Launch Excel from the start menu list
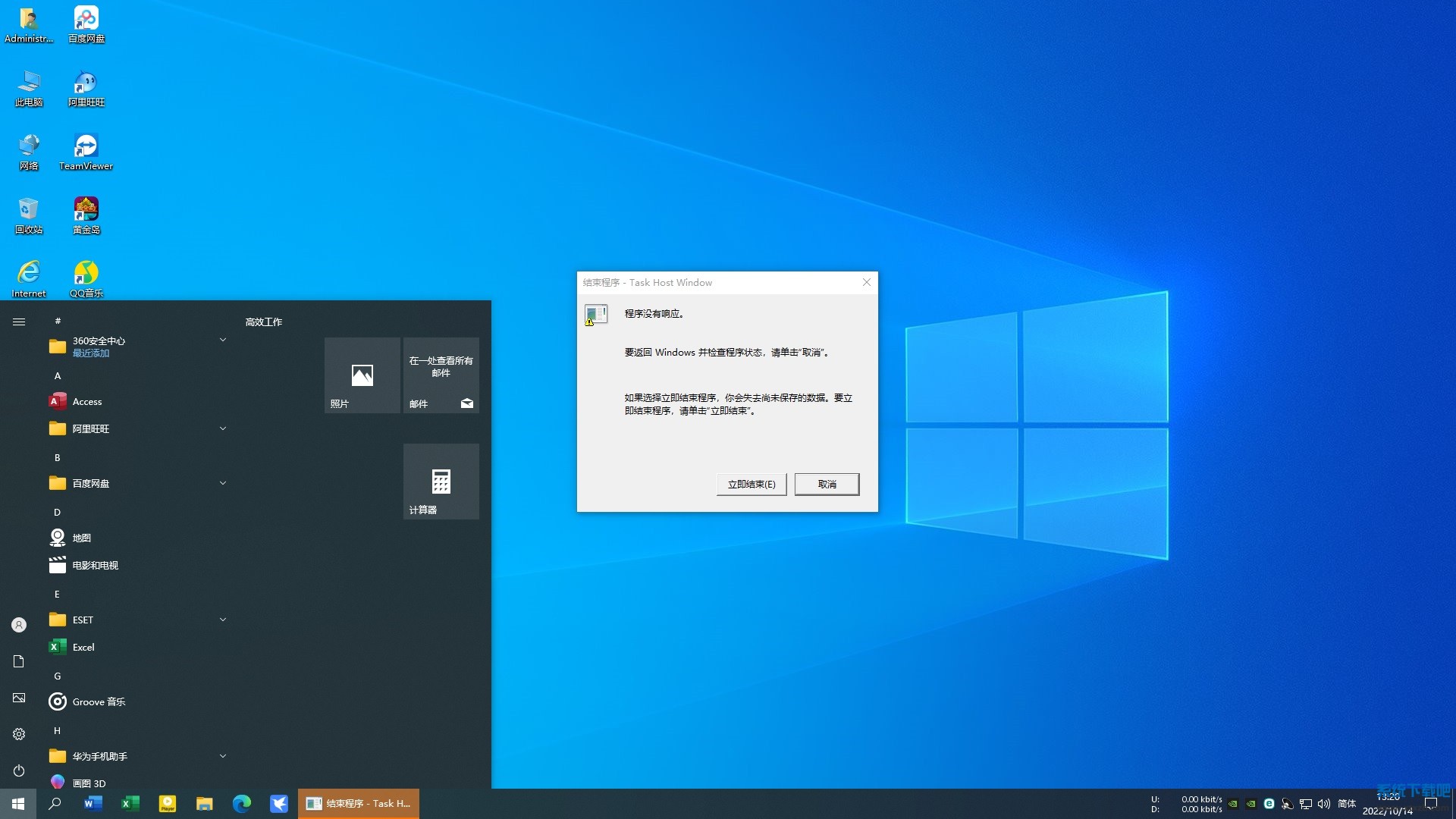Screen dimensions: 1456x819 pos(83,647)
